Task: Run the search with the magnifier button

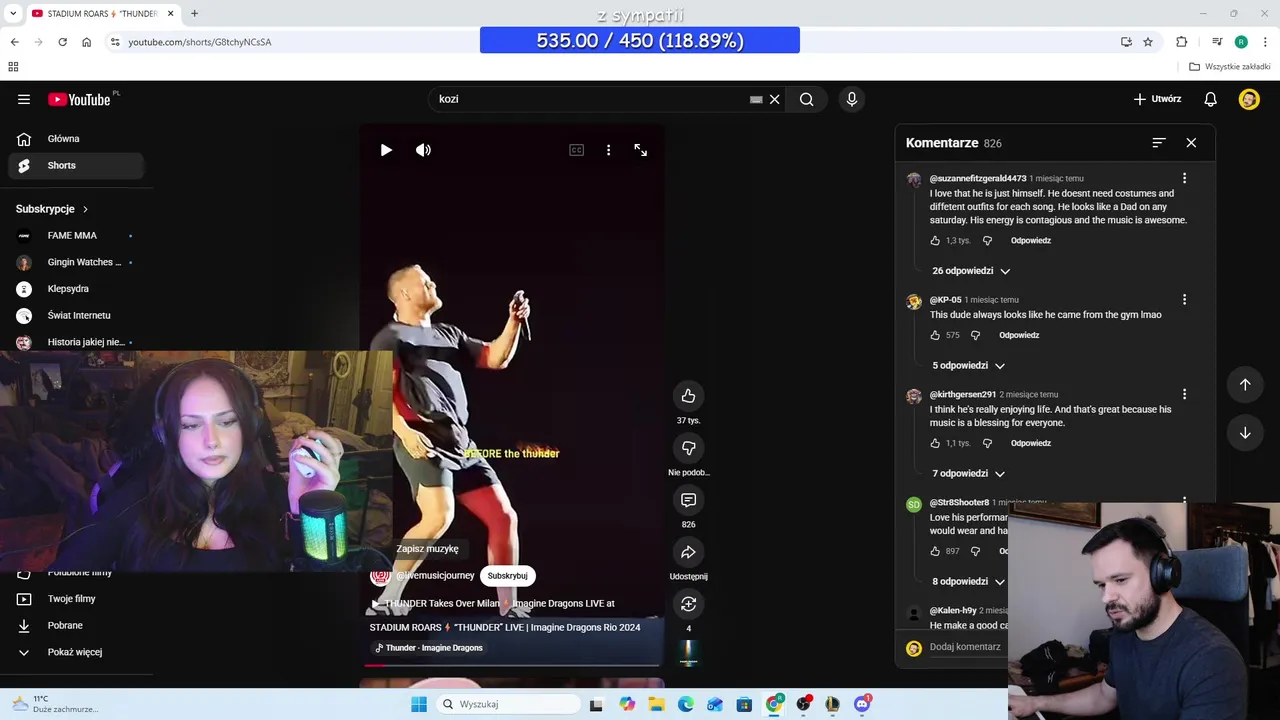Action: pos(806,99)
